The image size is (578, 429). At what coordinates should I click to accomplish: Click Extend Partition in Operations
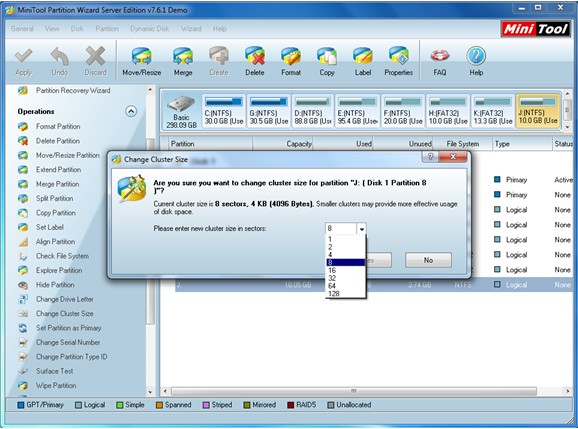[58, 170]
